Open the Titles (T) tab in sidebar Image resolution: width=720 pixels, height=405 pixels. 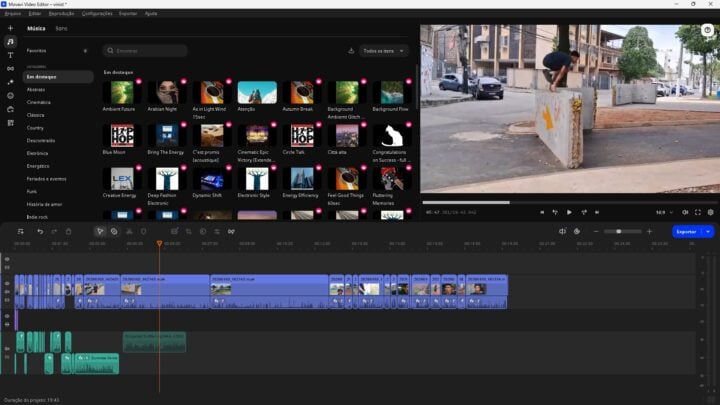click(10, 55)
